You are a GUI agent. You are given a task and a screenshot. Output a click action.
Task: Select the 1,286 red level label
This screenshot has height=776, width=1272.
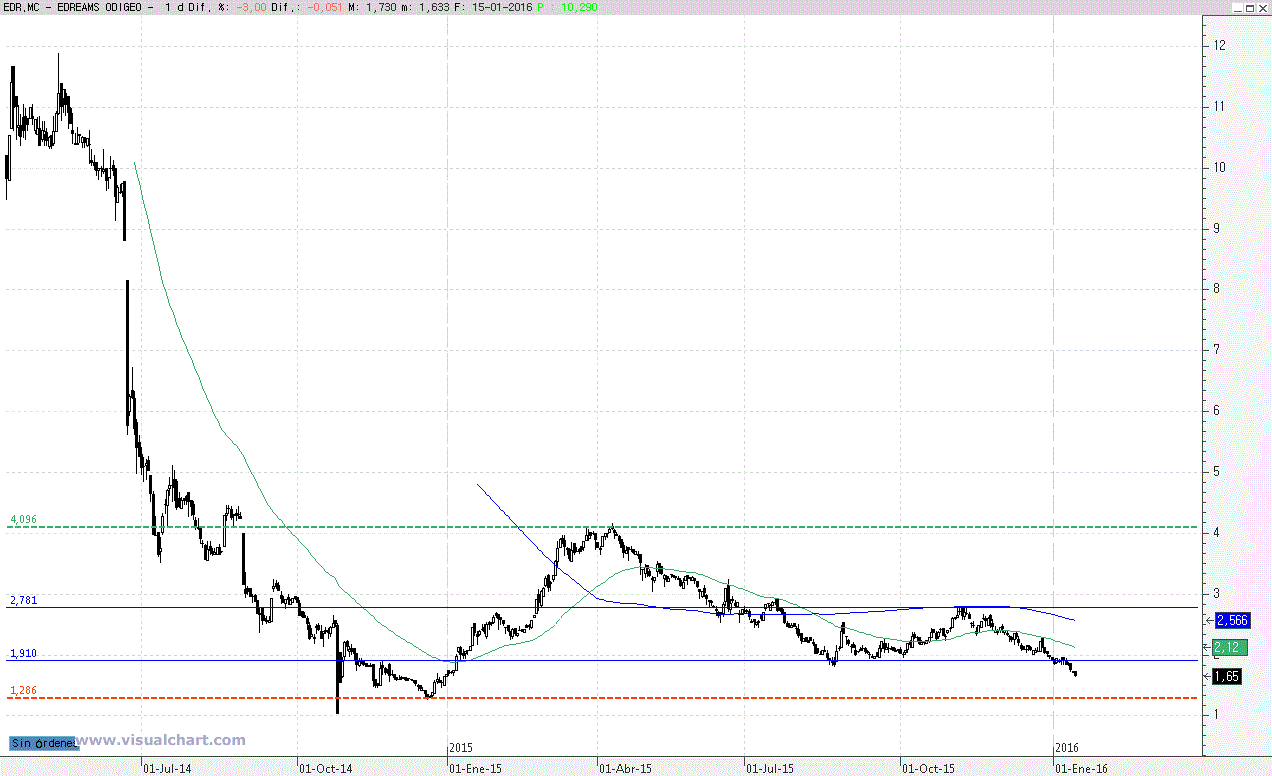(x=23, y=690)
